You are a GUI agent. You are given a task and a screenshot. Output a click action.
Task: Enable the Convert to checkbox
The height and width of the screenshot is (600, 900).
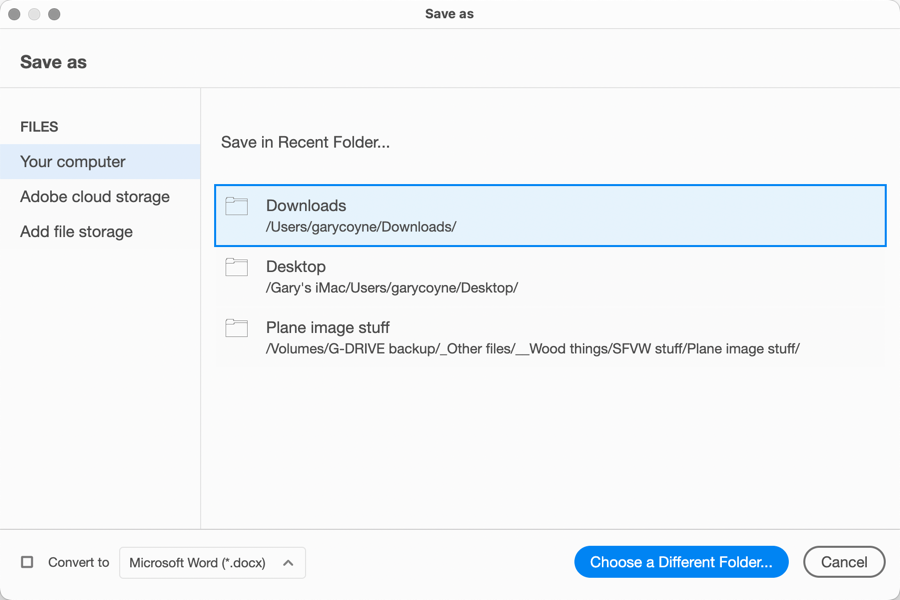pyautogui.click(x=27, y=562)
